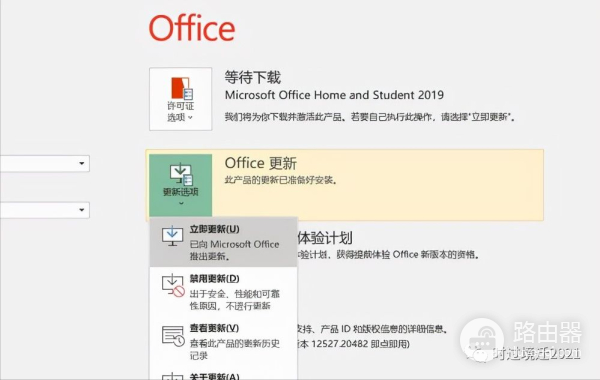
Task: Expand the lower left combo box arrow
Action: coord(82,210)
